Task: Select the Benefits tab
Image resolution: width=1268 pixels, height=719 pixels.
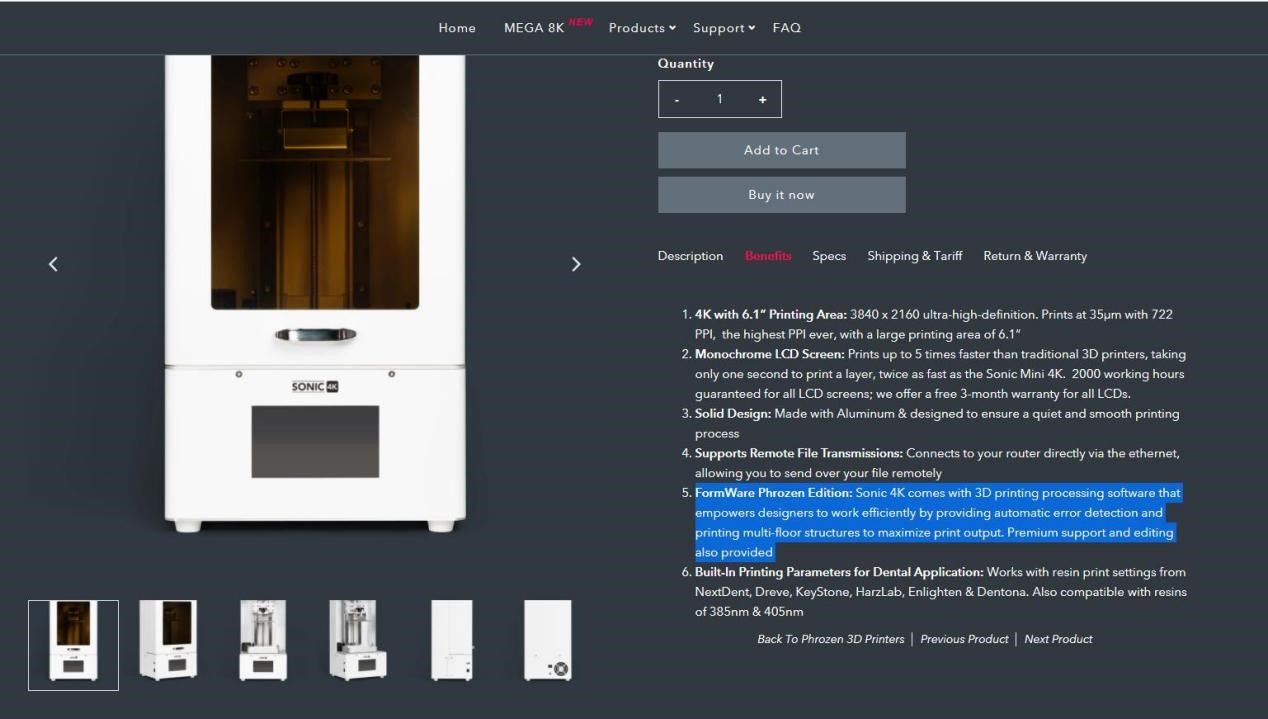Action: [768, 256]
